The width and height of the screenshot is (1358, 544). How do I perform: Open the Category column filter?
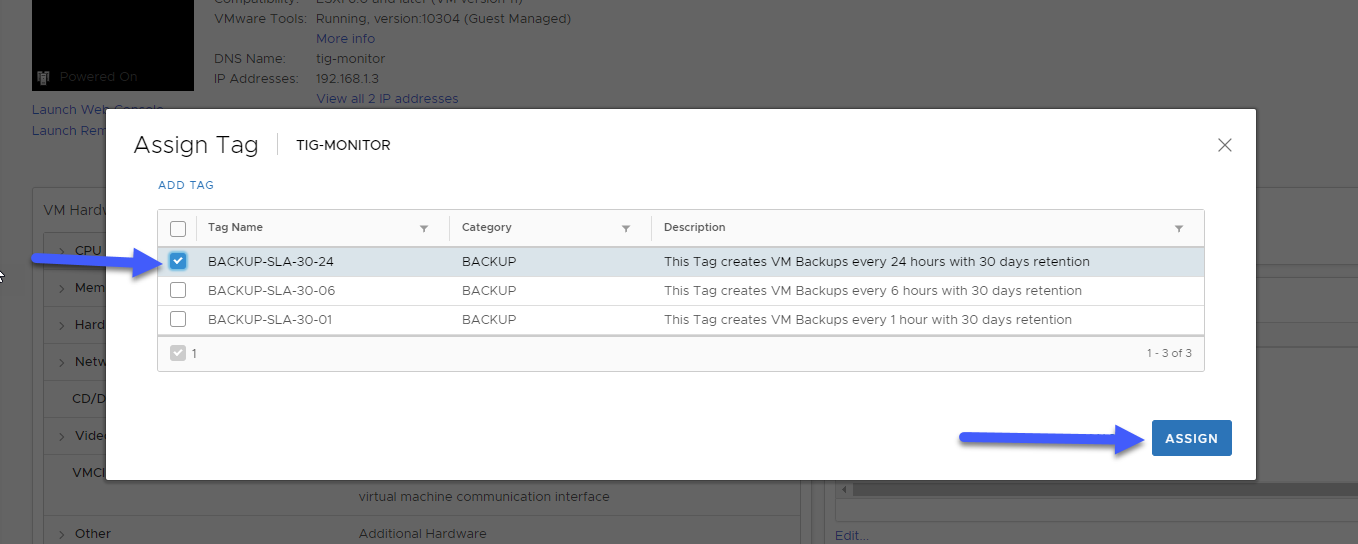point(626,229)
